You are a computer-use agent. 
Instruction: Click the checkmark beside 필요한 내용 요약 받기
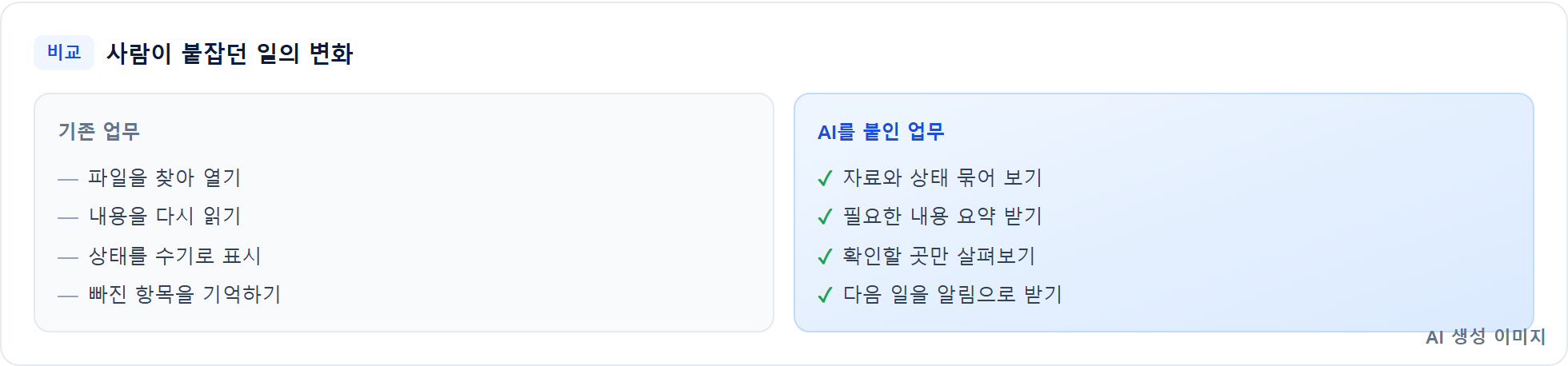pyautogui.click(x=826, y=217)
